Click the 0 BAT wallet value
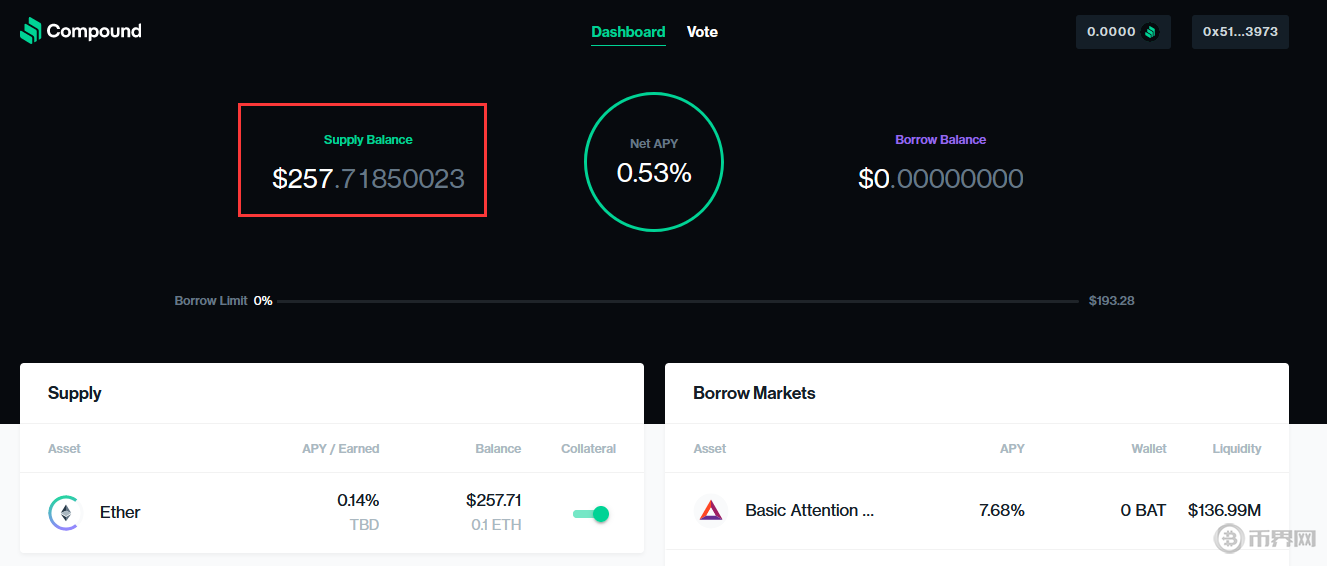1327x566 pixels. 1143,511
